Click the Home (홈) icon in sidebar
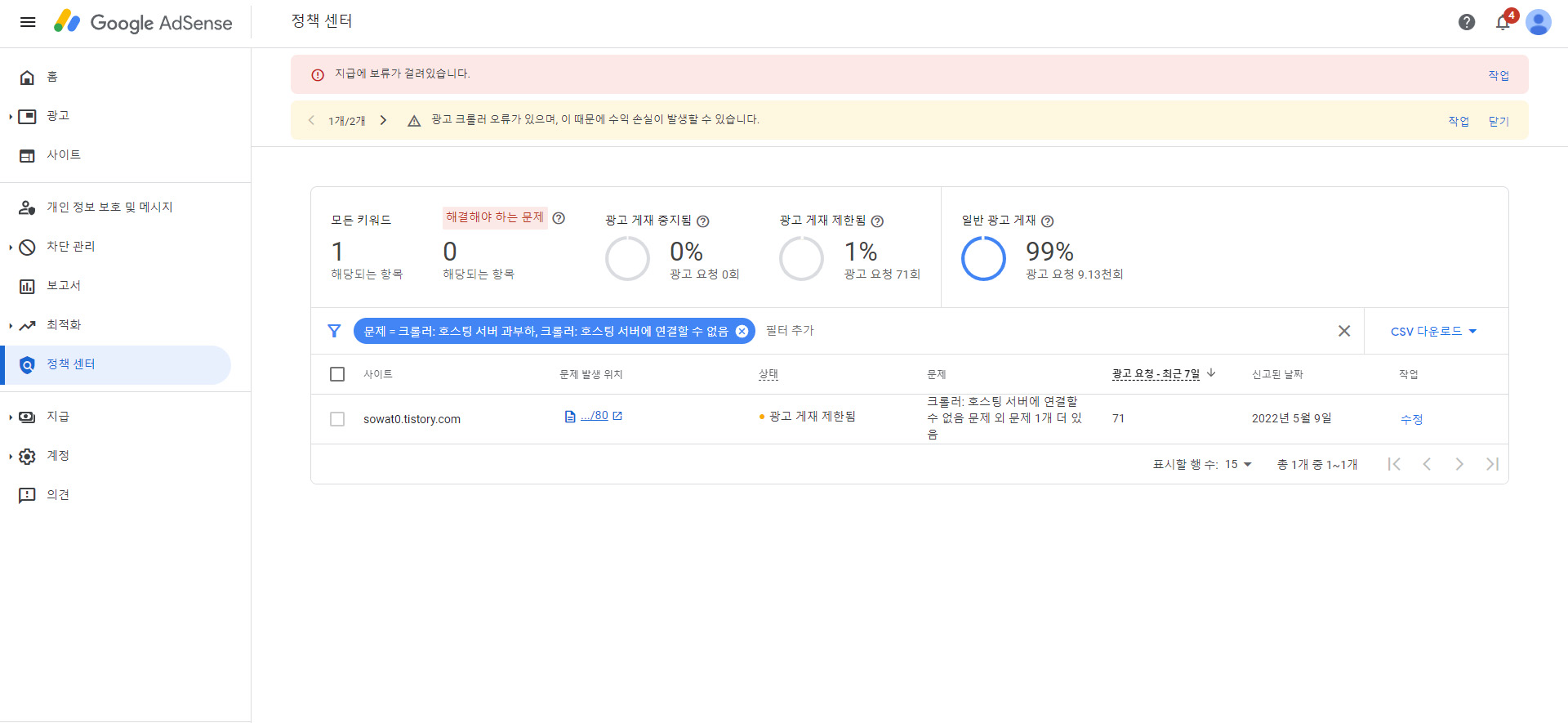The image size is (1568, 723). (27, 77)
